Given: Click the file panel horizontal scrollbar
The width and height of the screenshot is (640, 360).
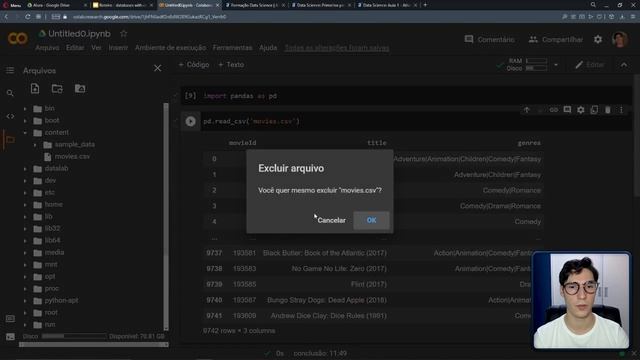Looking at the screenshot, I should (94, 345).
